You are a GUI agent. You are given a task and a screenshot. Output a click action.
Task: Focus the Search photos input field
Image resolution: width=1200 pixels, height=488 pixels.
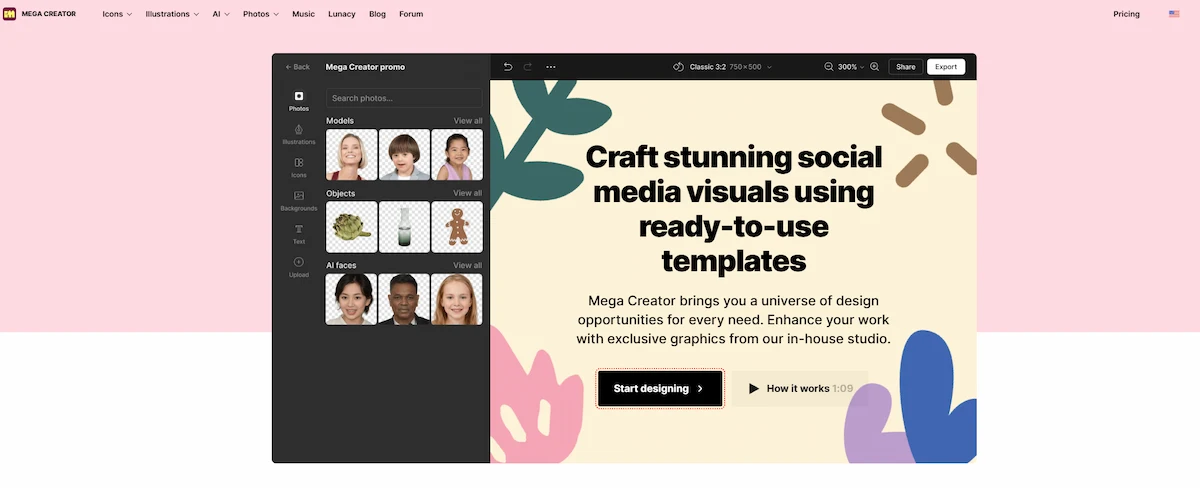click(x=404, y=98)
